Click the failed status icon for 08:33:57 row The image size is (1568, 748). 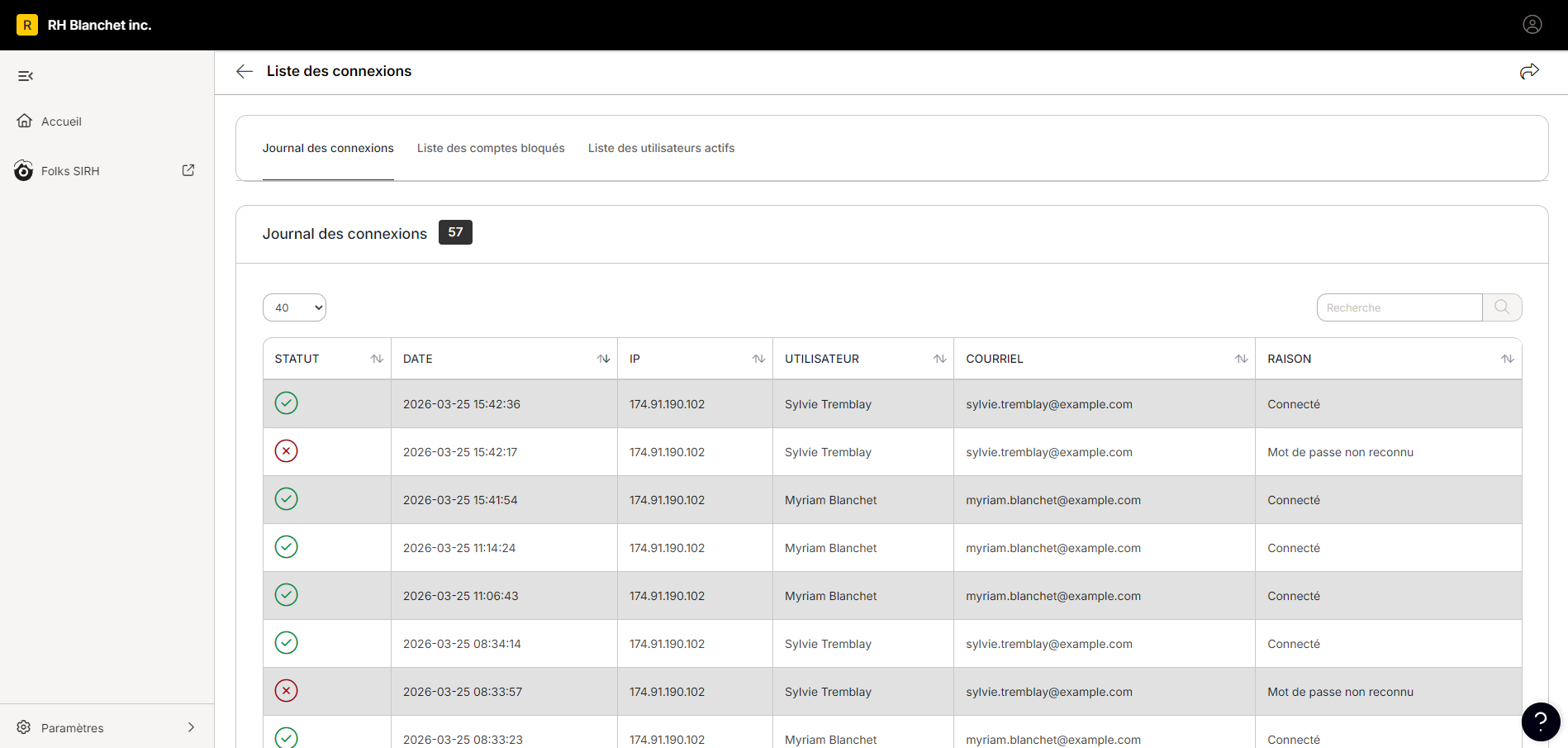click(286, 691)
